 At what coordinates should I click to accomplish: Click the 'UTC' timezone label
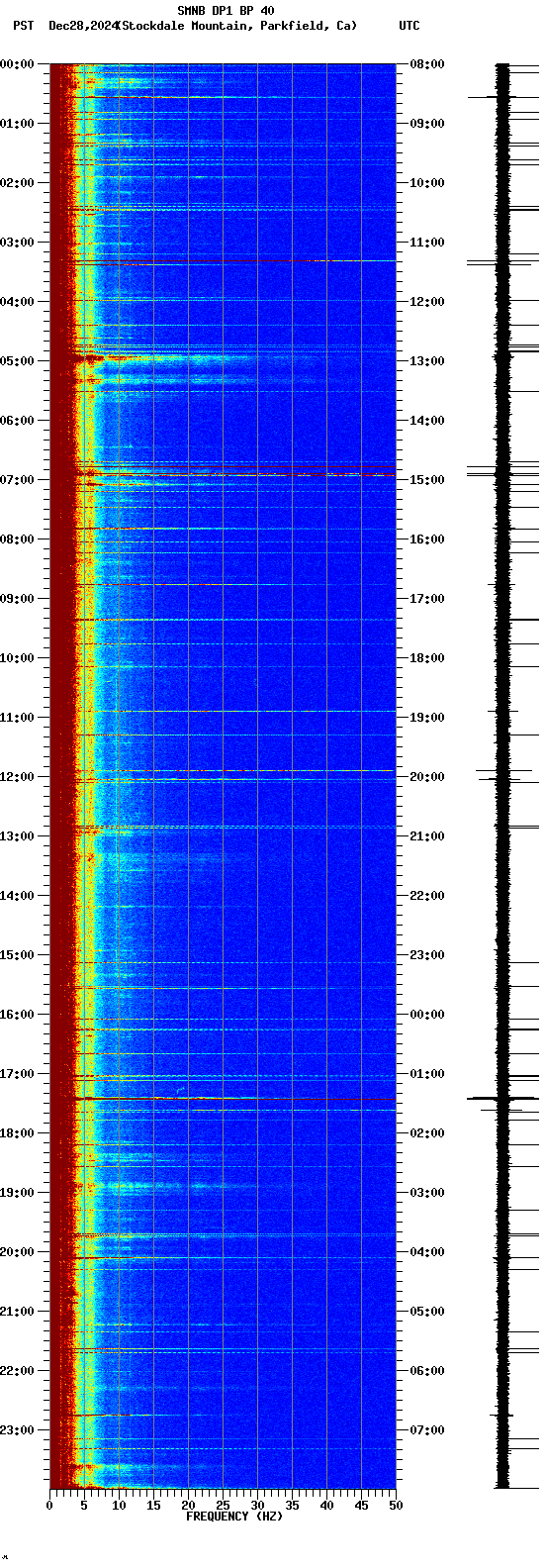pos(409,26)
